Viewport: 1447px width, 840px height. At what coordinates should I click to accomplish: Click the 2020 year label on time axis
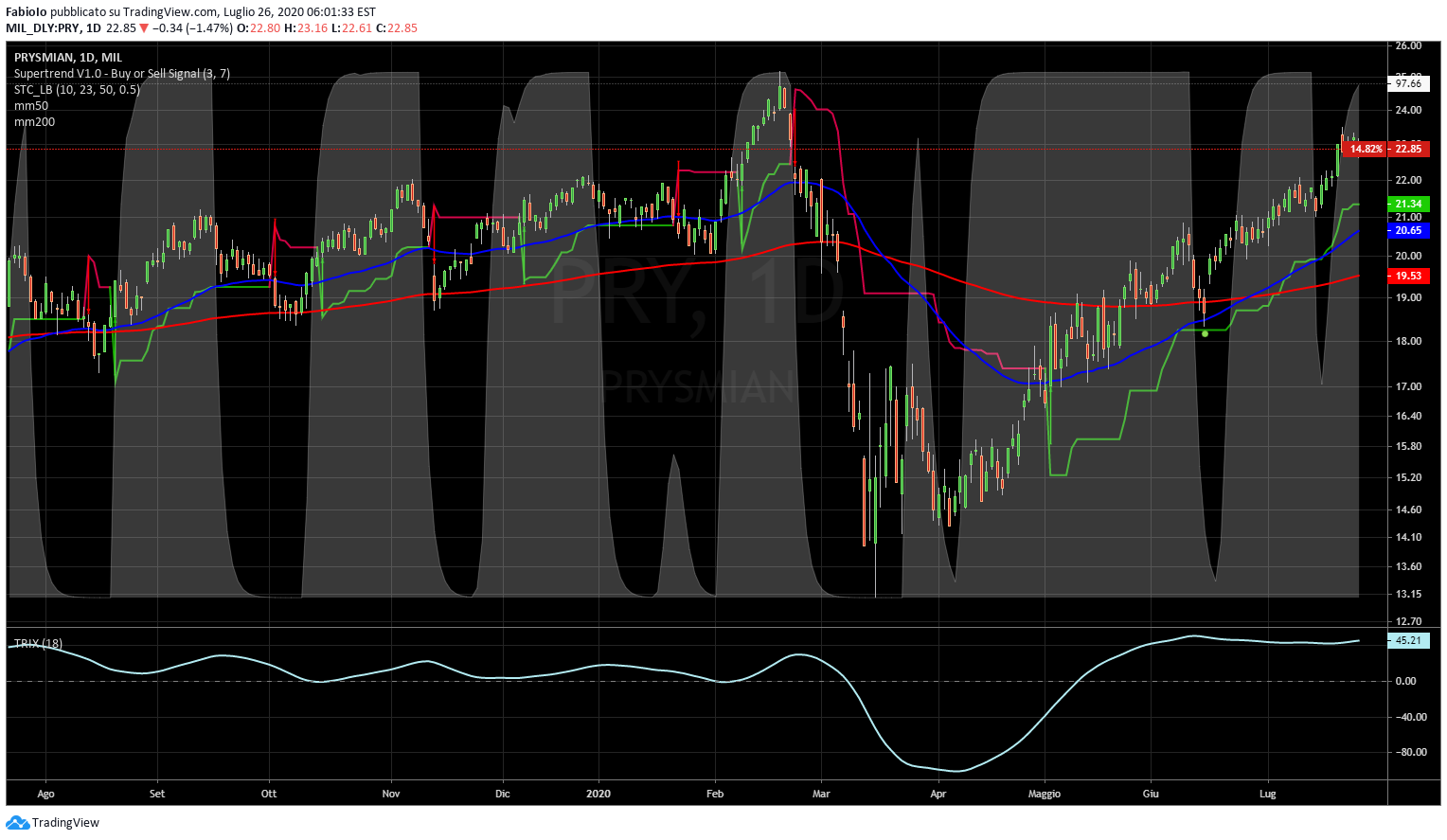(598, 794)
